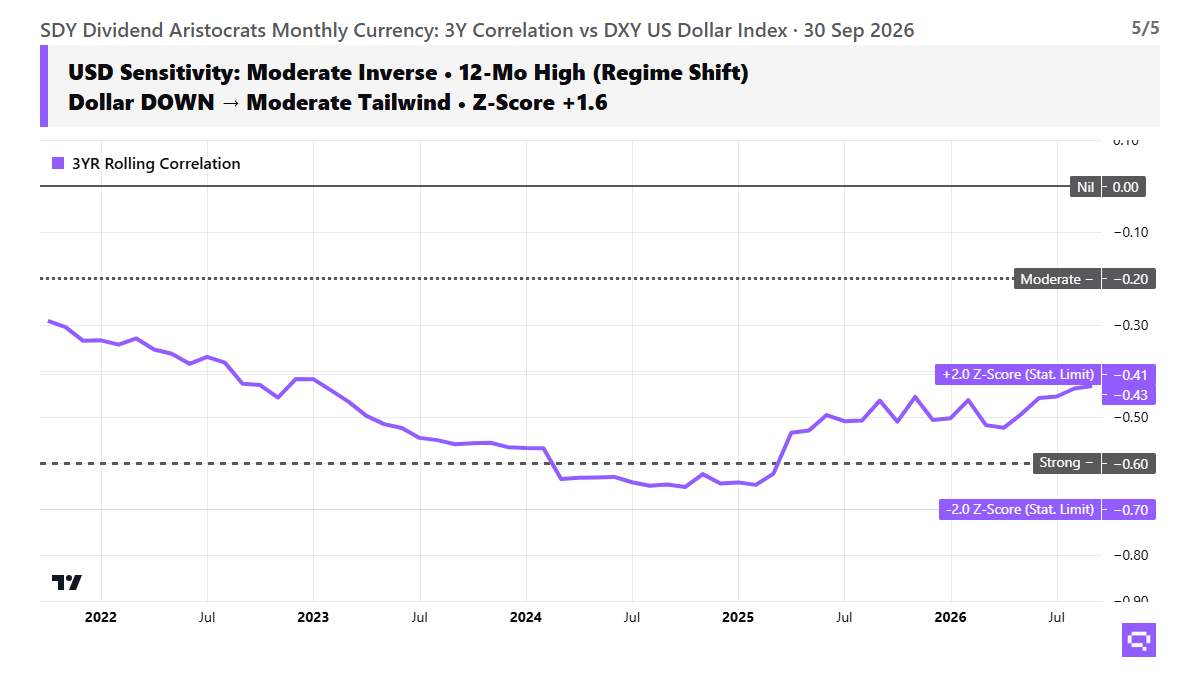
Task: Click the TradingView logo icon
Action: (x=67, y=582)
